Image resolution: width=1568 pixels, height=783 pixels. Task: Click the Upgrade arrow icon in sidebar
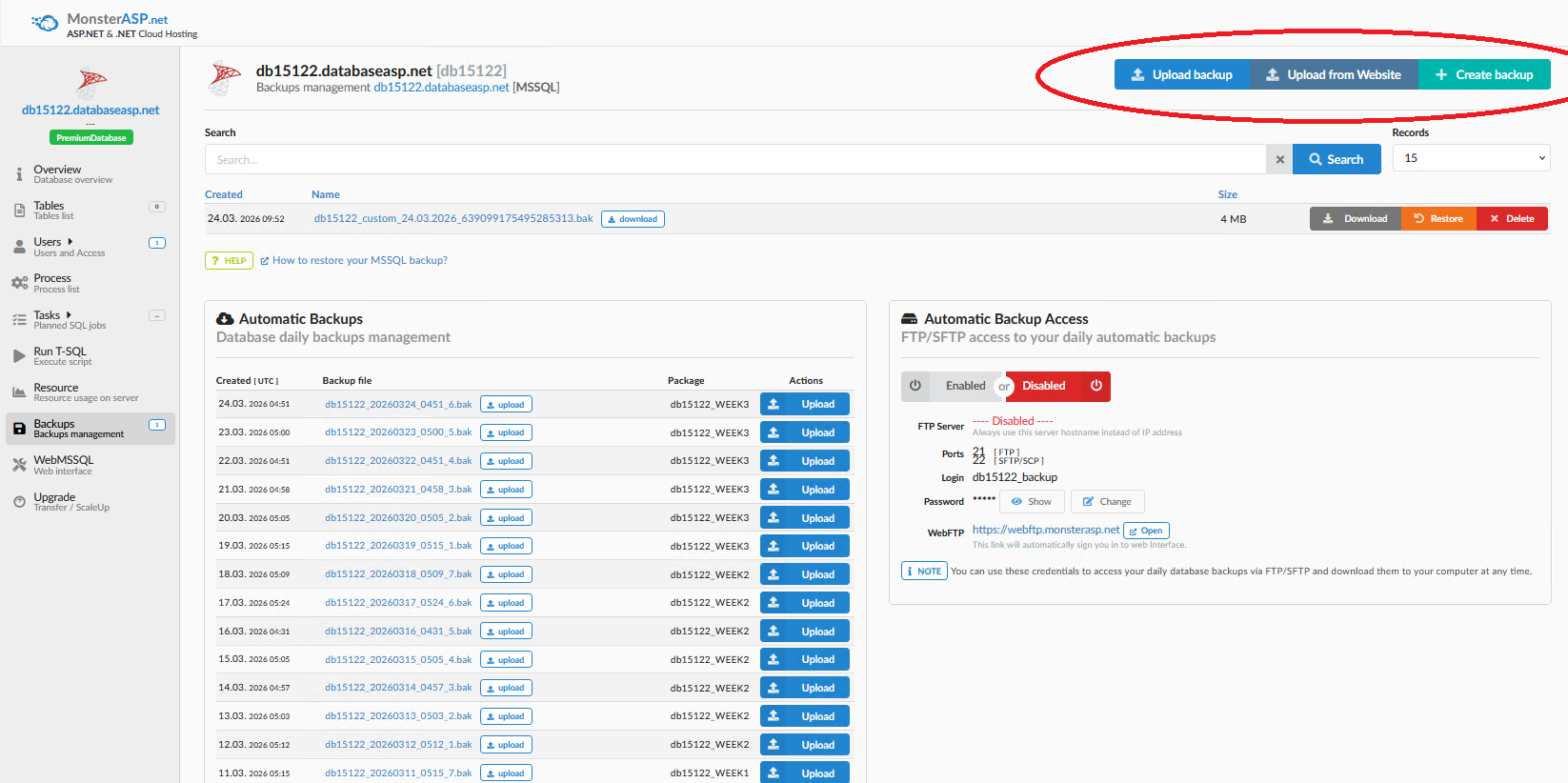pos(19,502)
